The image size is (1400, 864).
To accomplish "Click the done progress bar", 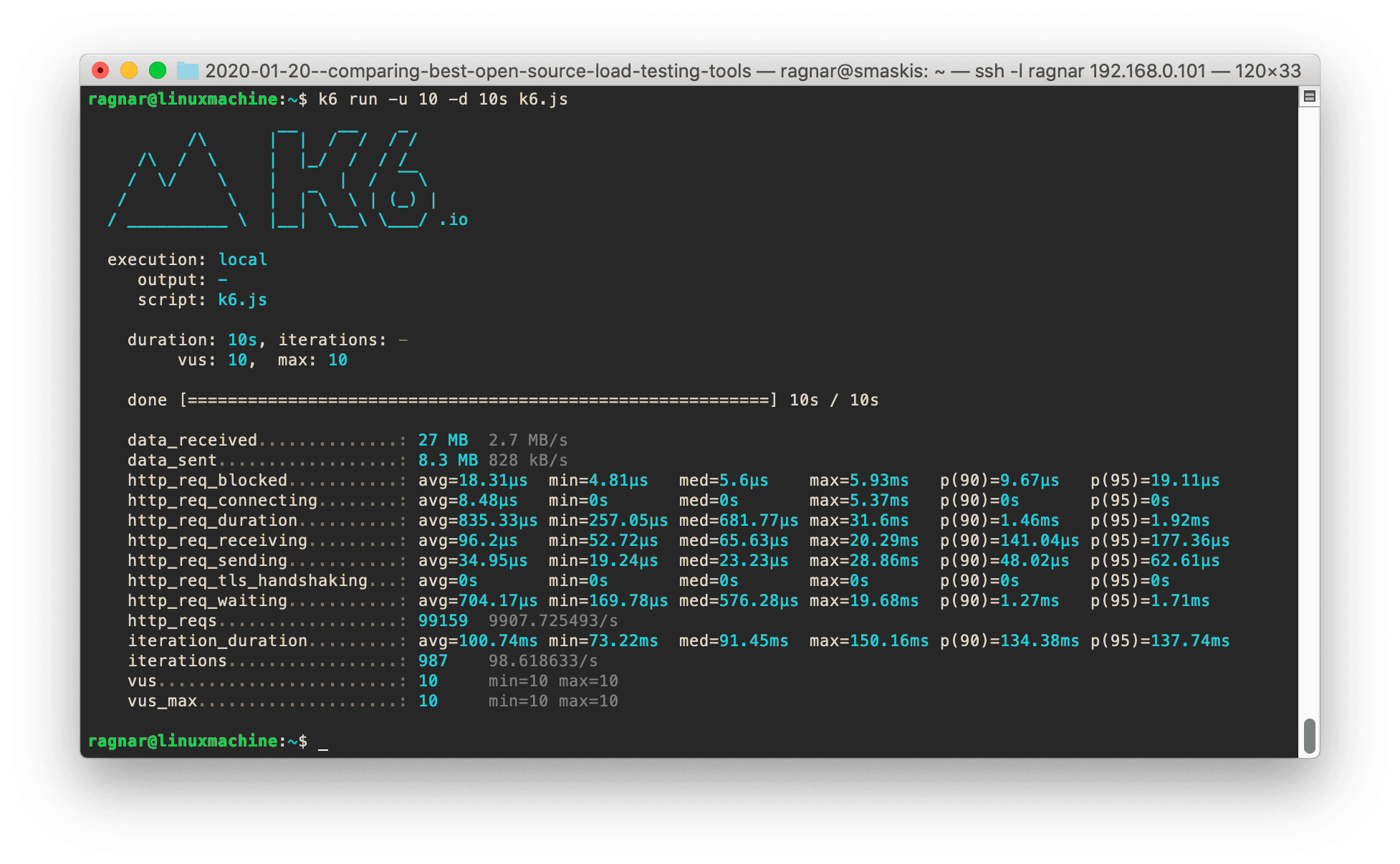I will pos(480,400).
